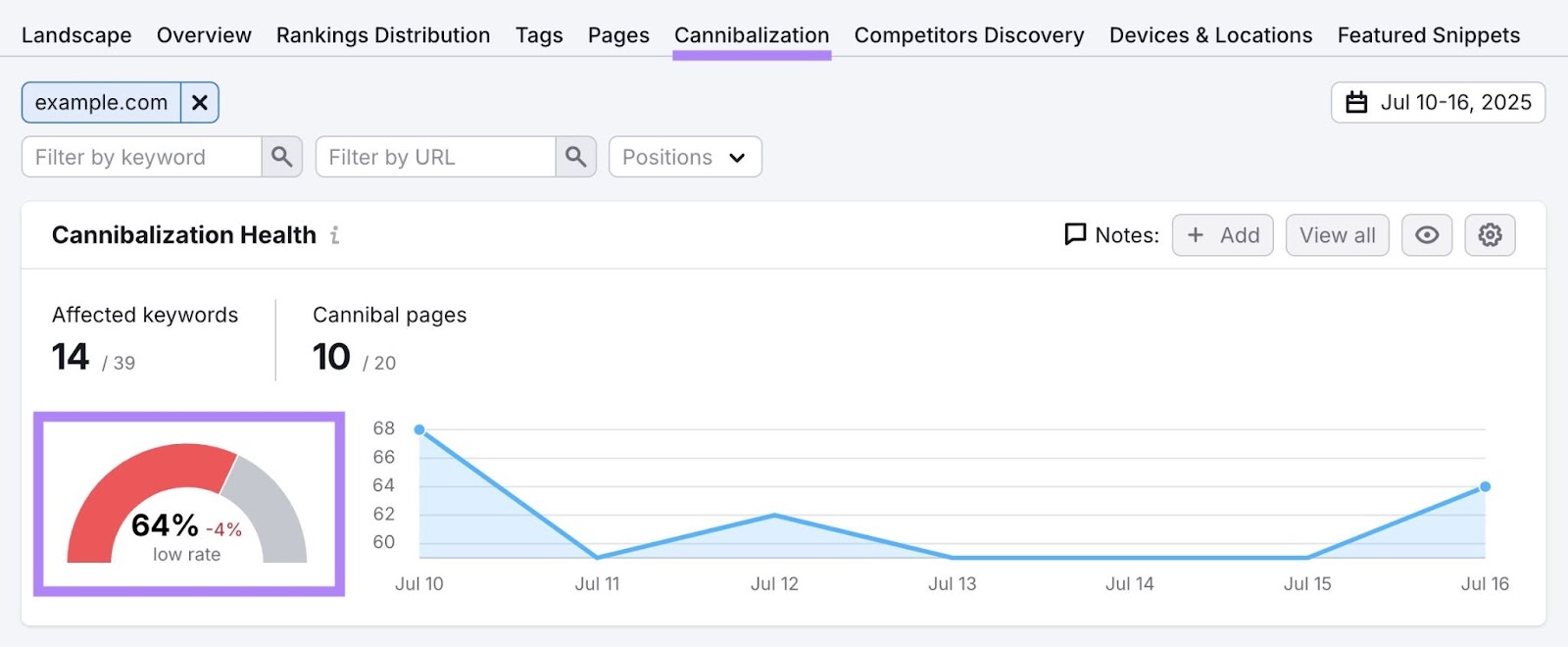The height and width of the screenshot is (647, 1568).
Task: Go to the Featured Snippets tab
Action: (x=1428, y=35)
